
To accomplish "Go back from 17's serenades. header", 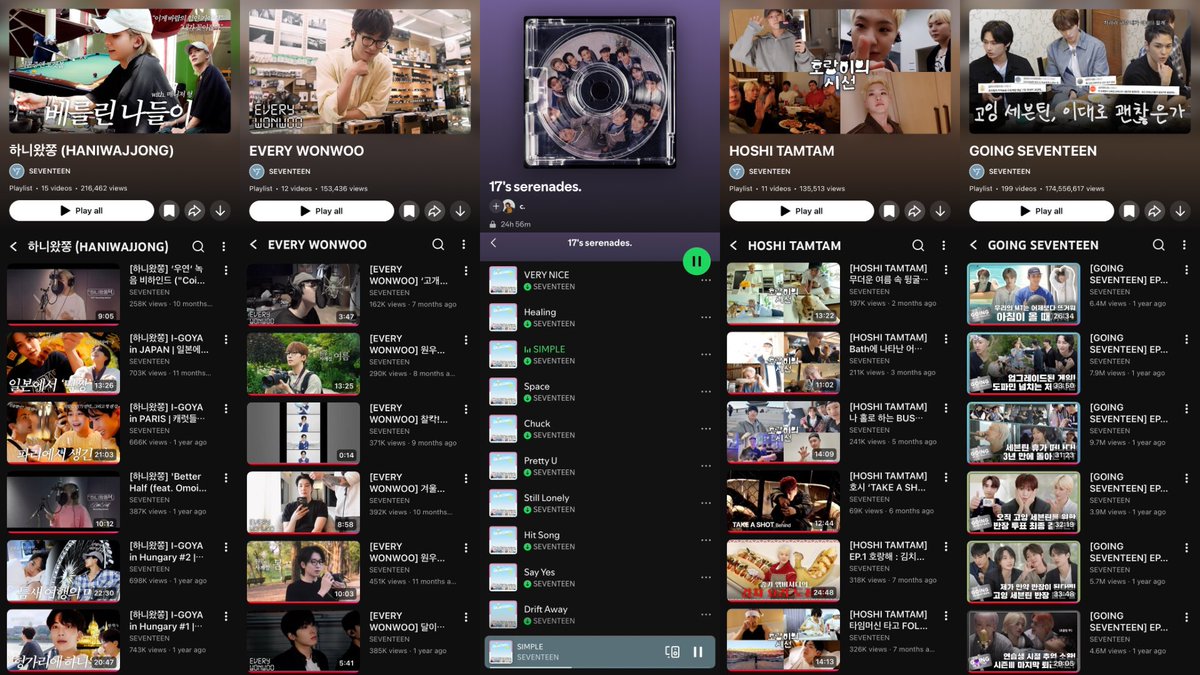I will click(494, 243).
